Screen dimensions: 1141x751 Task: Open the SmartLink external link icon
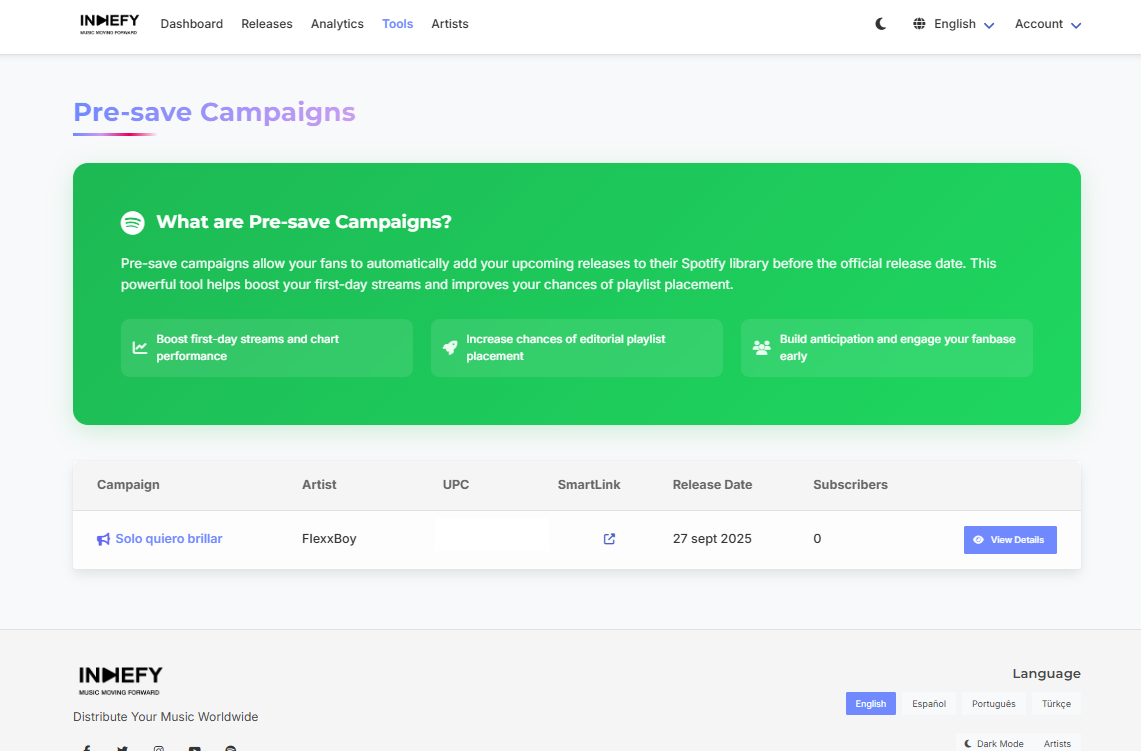pyautogui.click(x=609, y=539)
